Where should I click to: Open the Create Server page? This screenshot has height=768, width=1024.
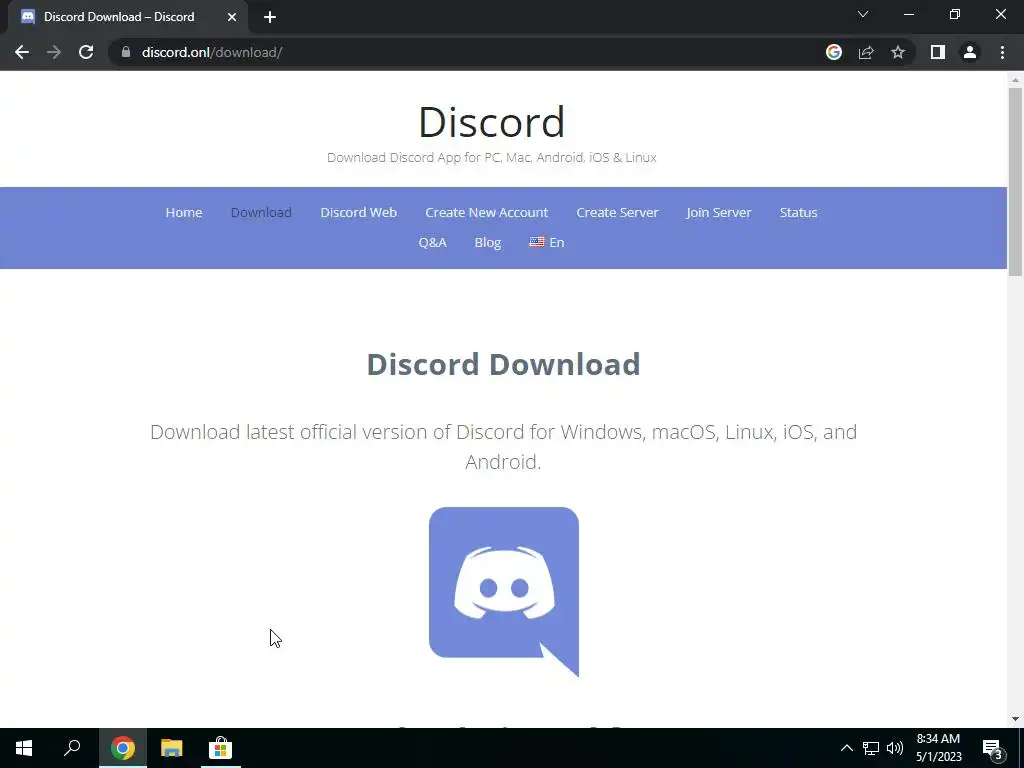(x=617, y=212)
